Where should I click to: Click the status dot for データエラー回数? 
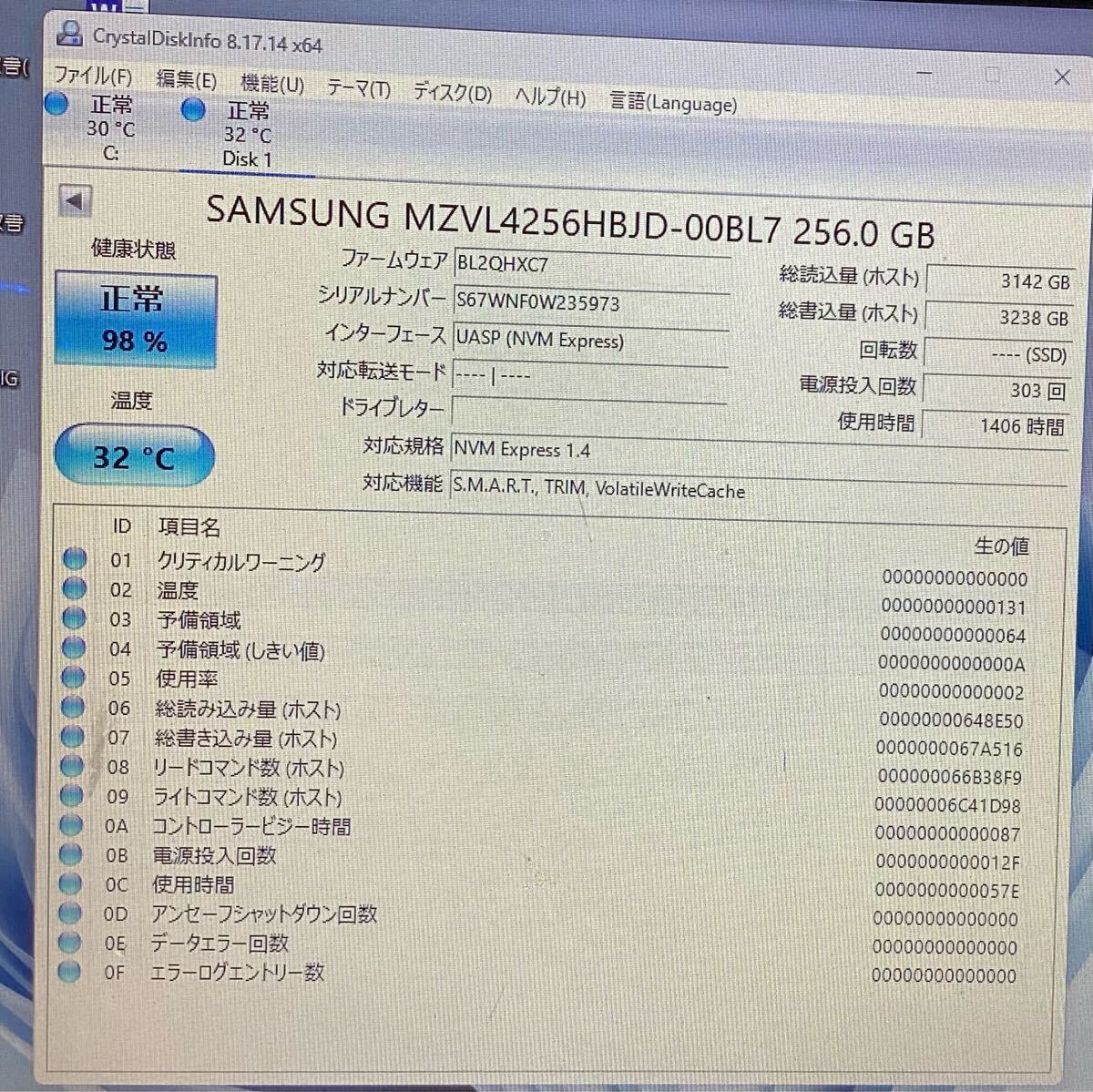tap(69, 942)
